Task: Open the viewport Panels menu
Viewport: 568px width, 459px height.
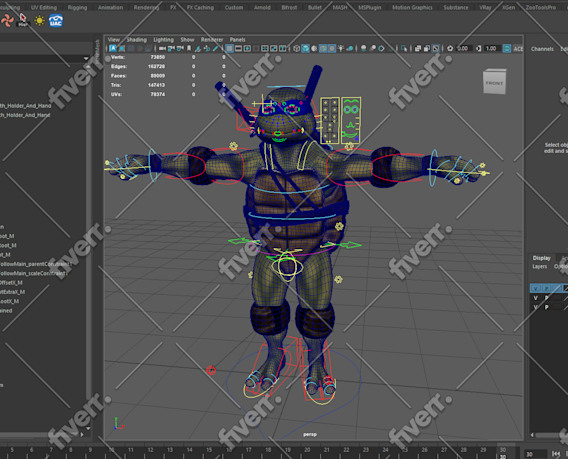Action: (x=238, y=39)
